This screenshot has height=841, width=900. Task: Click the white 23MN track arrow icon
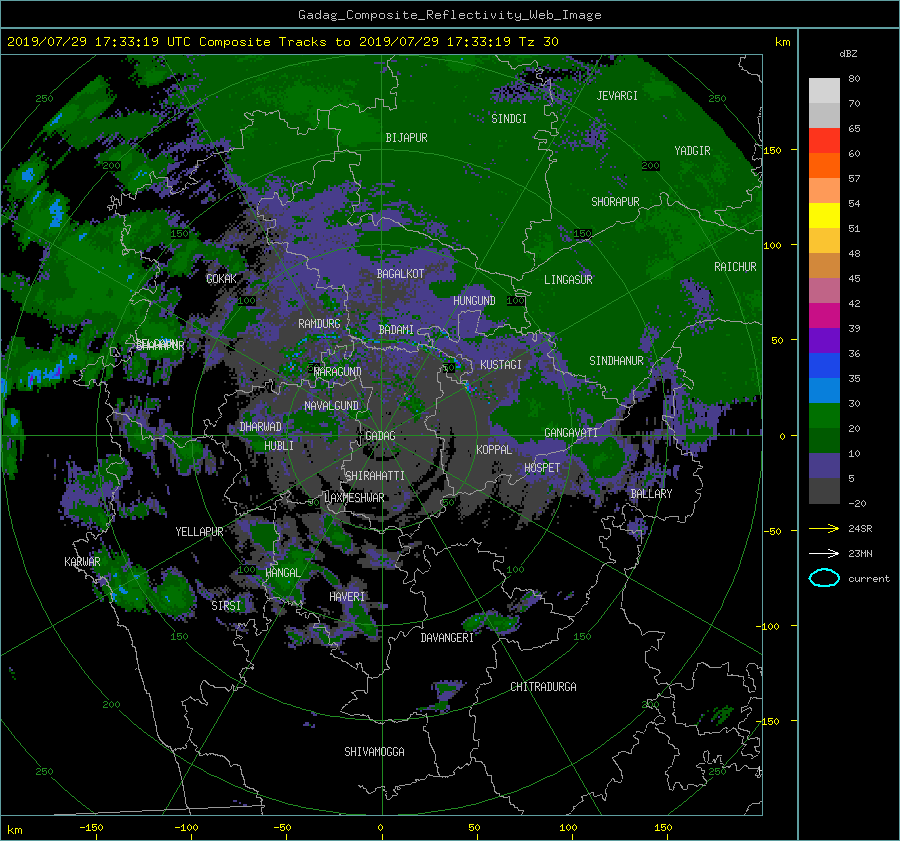[x=824, y=553]
